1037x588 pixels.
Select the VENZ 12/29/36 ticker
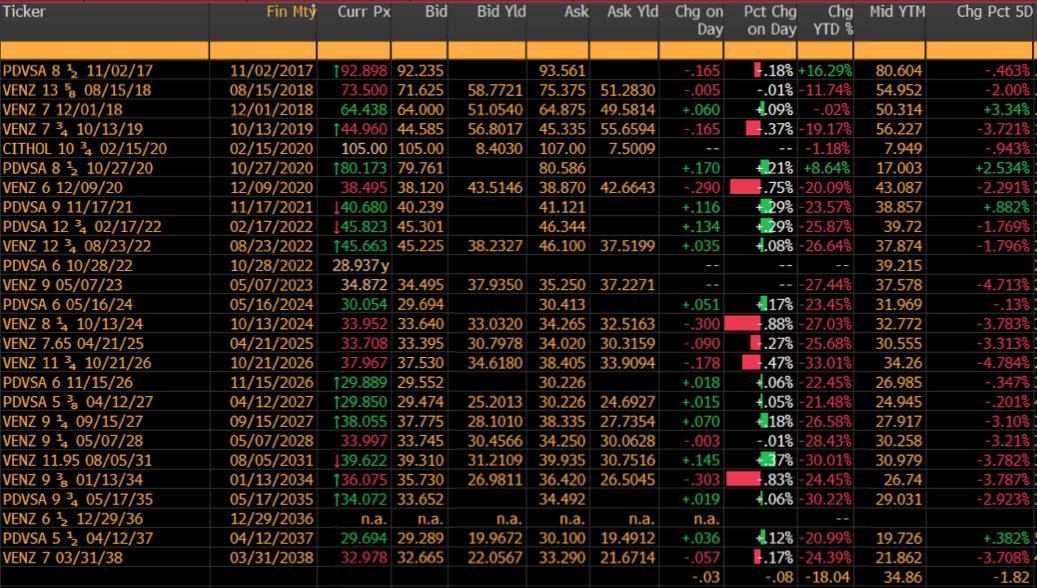tap(73, 519)
